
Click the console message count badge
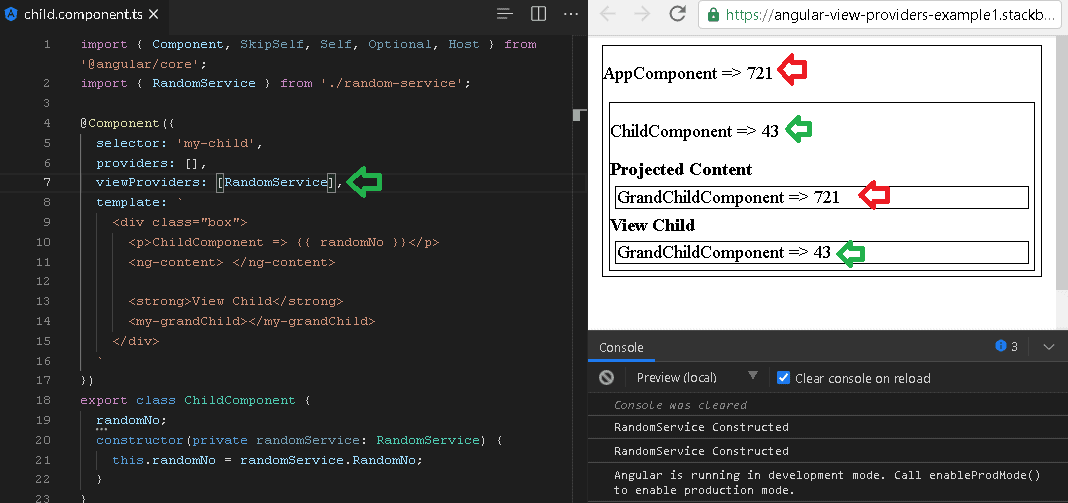pos(1006,346)
